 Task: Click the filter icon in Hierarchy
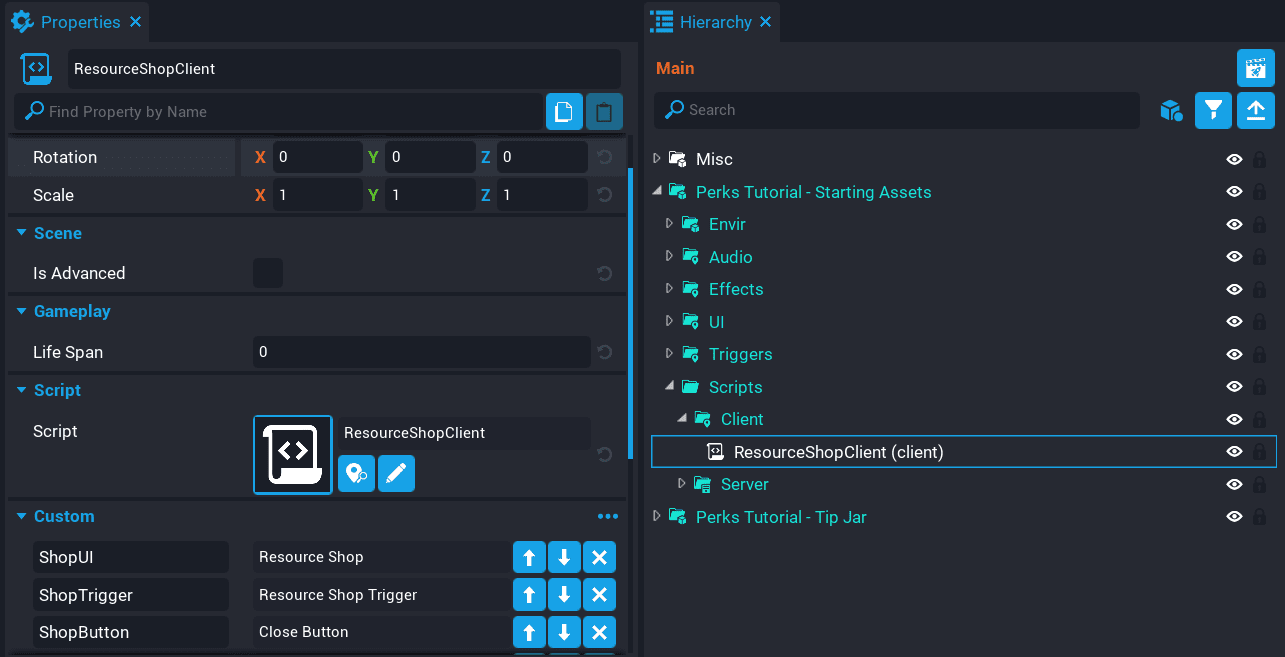(1213, 110)
